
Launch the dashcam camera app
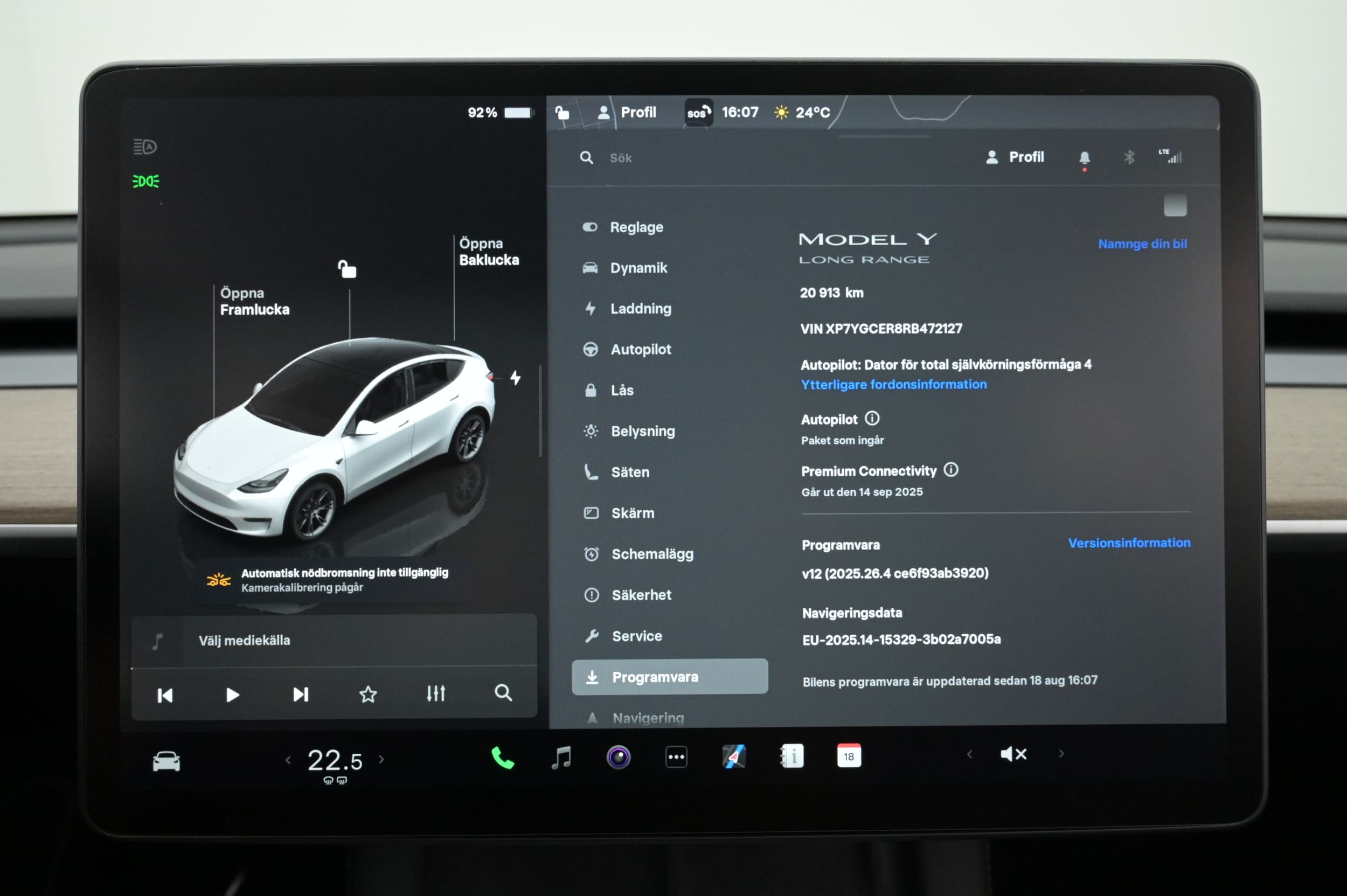(619, 757)
